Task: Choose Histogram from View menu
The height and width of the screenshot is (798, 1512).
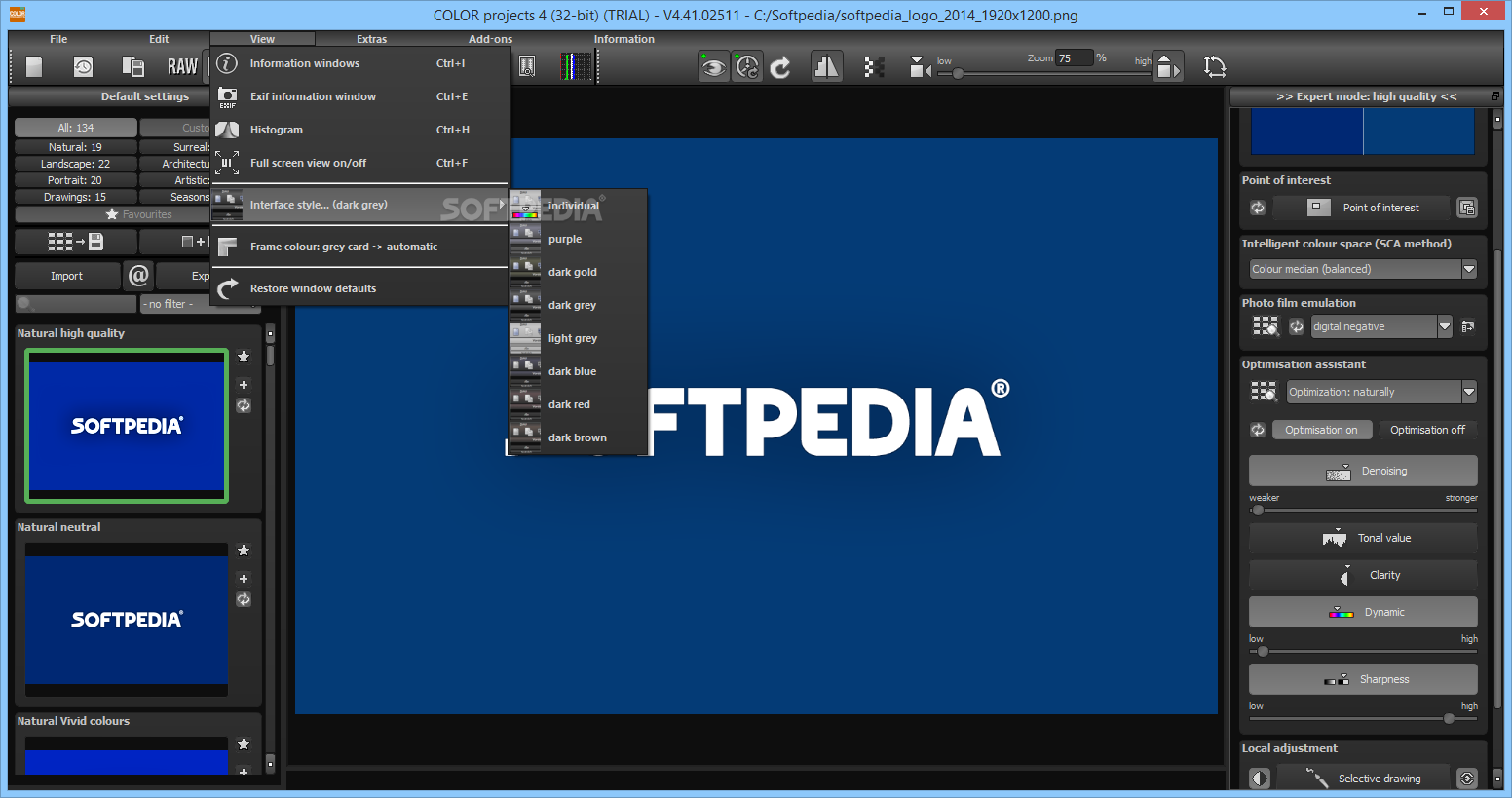Action: click(359, 130)
